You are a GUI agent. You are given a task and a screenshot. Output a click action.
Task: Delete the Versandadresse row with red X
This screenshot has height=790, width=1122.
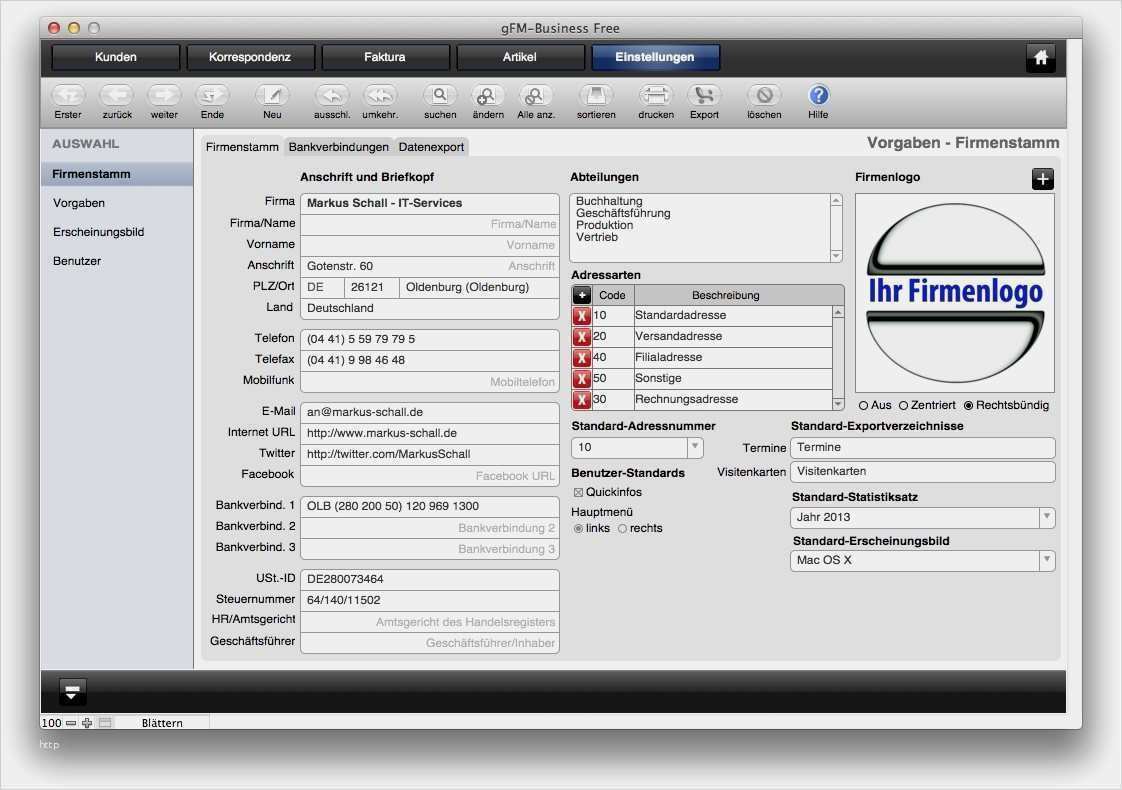click(581, 337)
